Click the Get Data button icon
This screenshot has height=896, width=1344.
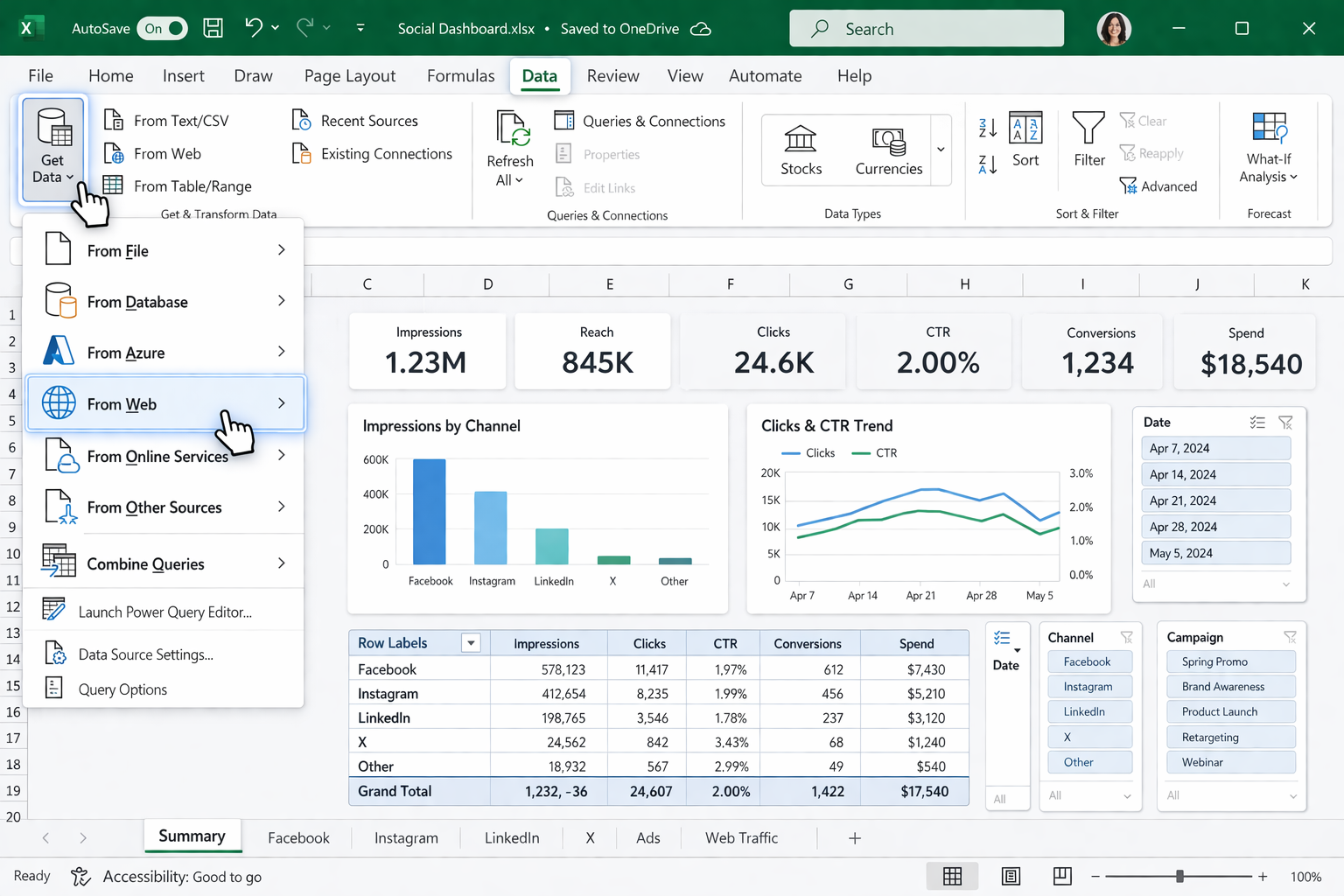click(54, 128)
